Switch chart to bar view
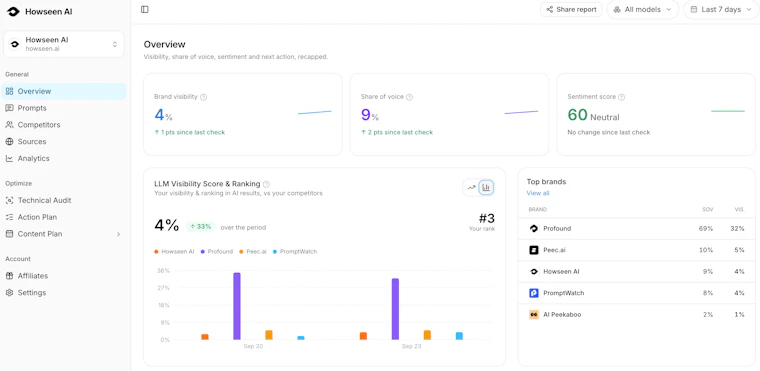 pyautogui.click(x=486, y=188)
